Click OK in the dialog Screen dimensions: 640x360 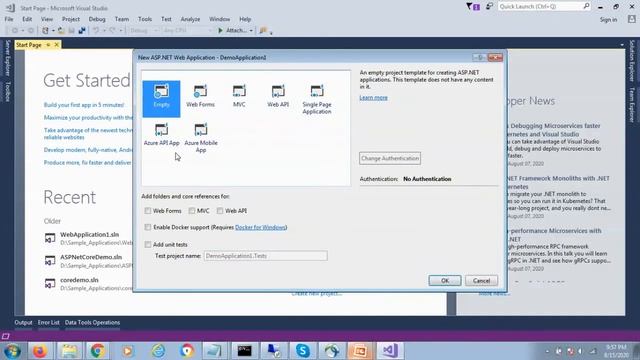coord(445,280)
